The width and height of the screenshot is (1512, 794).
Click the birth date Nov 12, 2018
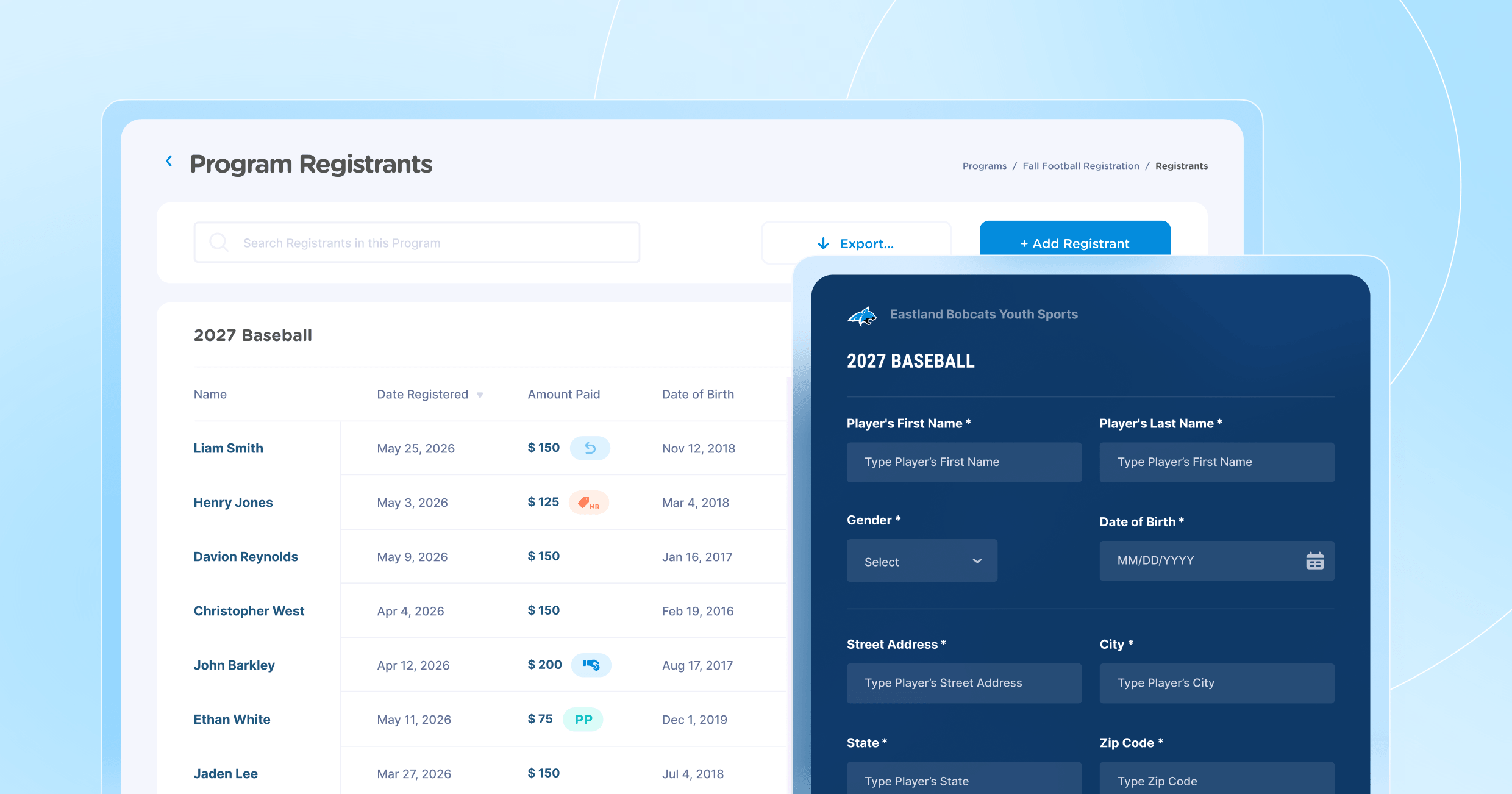pos(699,449)
